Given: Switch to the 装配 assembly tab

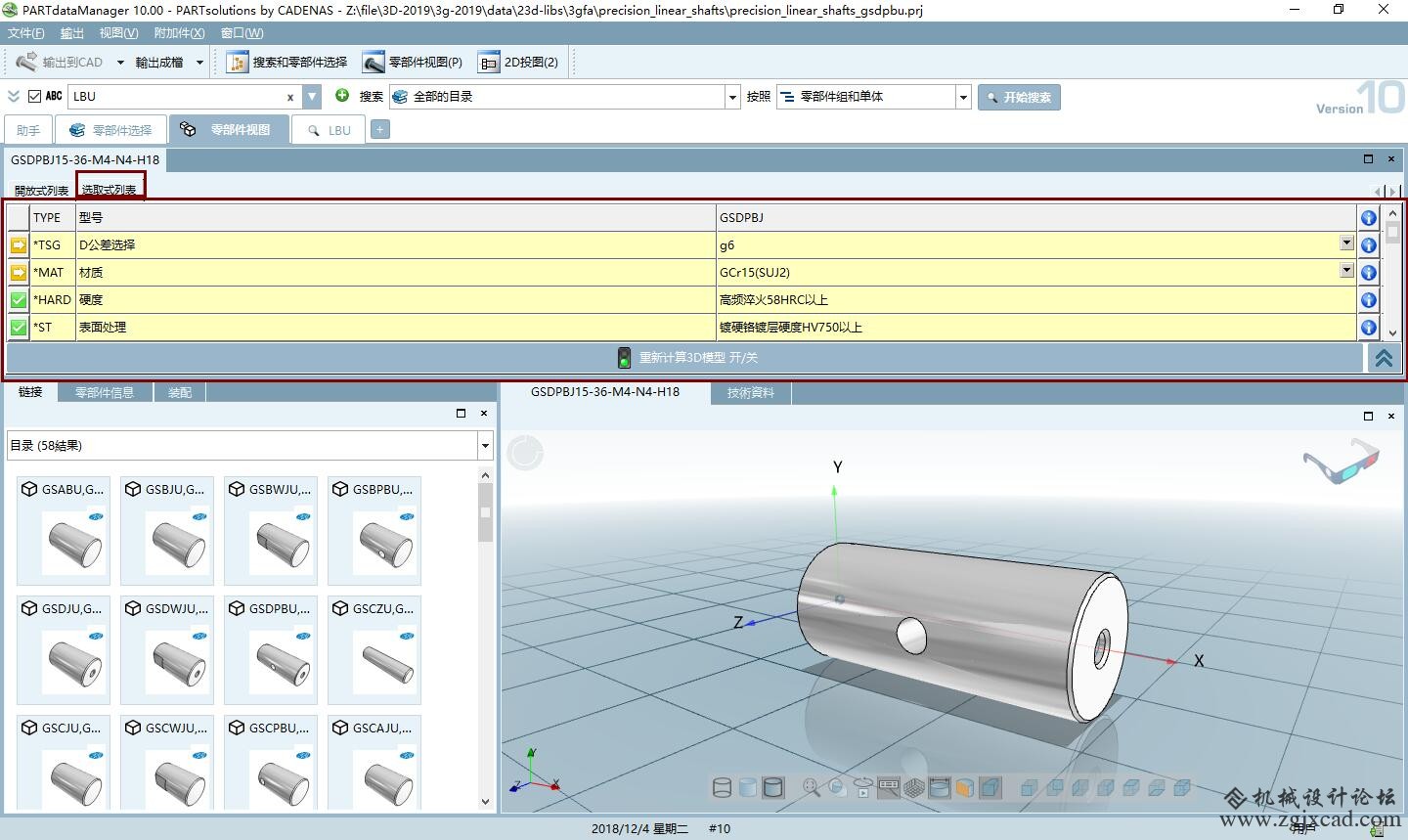Looking at the screenshot, I should point(180,392).
